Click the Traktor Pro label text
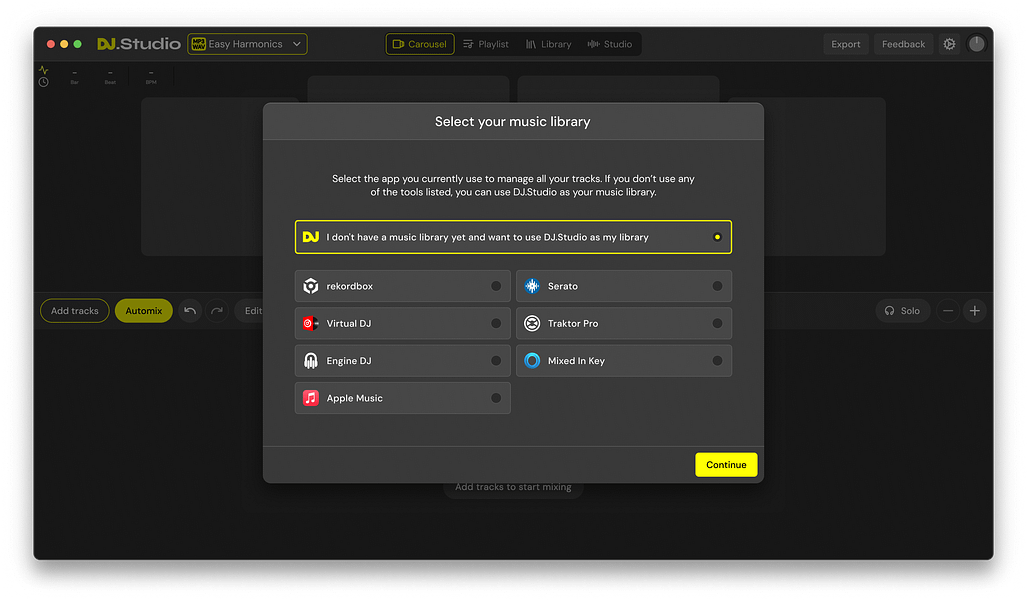1027x600 pixels. (x=573, y=324)
